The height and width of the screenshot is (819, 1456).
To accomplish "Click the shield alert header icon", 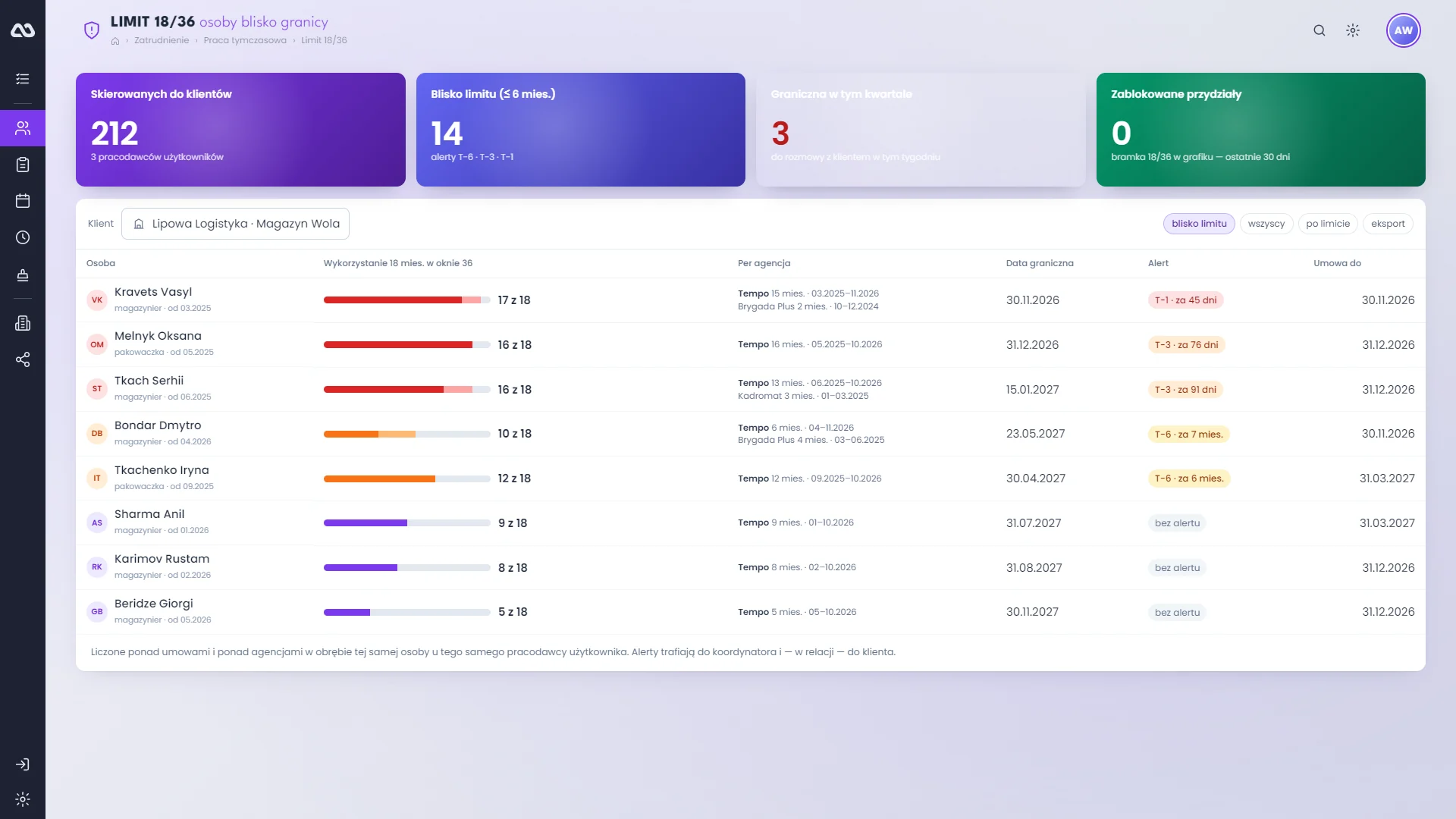I will tap(92, 30).
